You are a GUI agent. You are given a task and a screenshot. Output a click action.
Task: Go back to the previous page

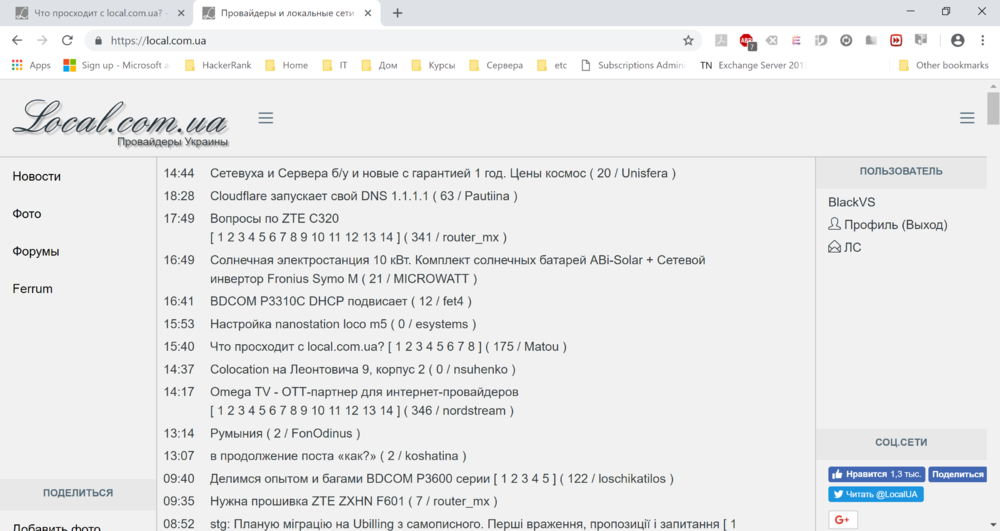tap(17, 41)
